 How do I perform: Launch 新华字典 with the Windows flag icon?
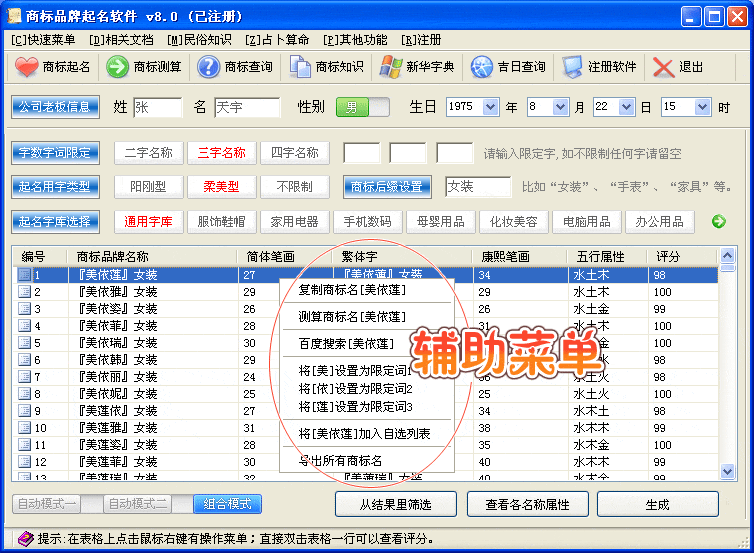pos(391,66)
